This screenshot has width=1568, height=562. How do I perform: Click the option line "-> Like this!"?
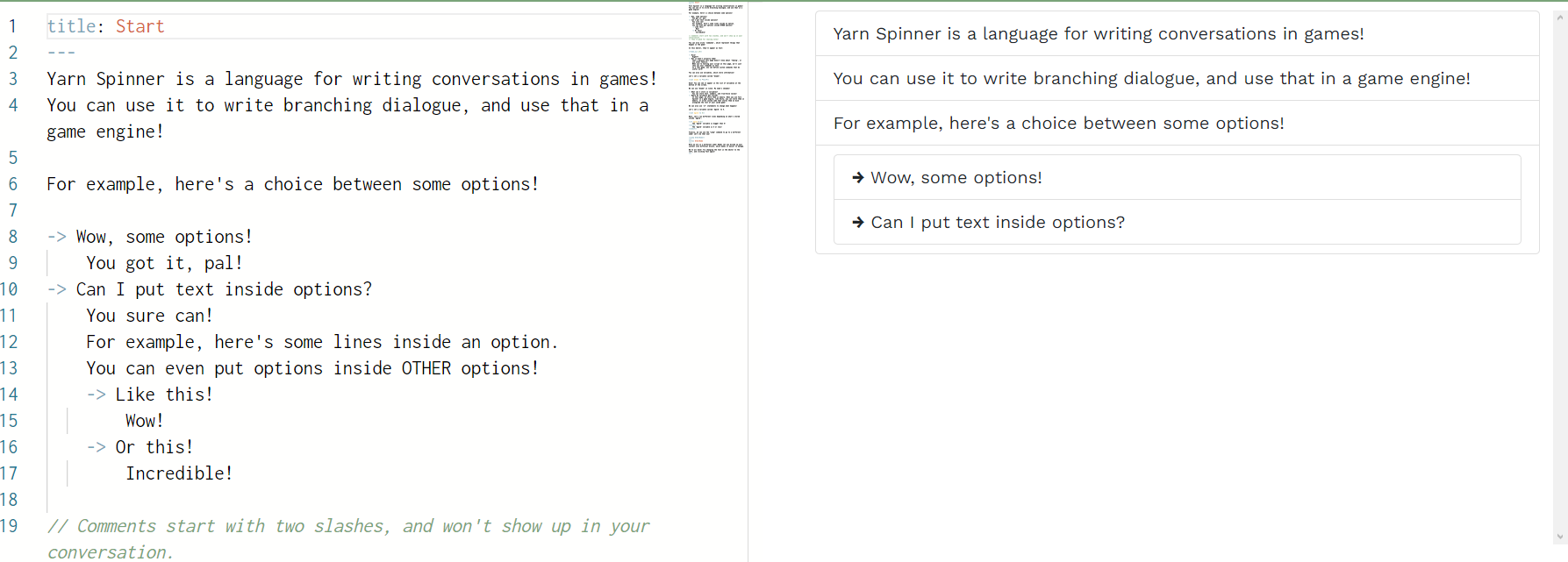click(x=149, y=394)
